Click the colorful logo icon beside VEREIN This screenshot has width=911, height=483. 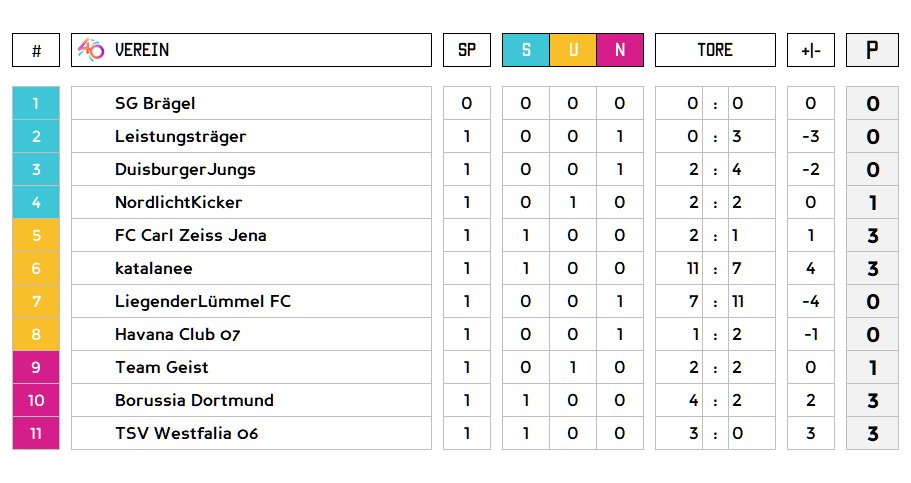point(91,50)
